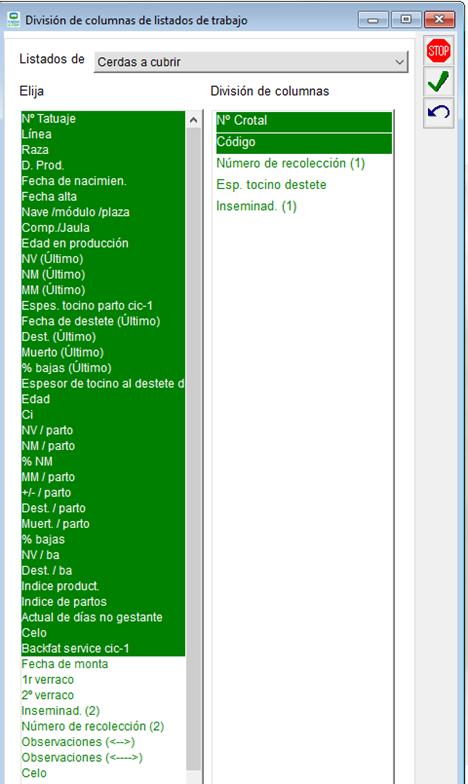The height and width of the screenshot is (784, 468).
Task: Select % bajas (Último) entry
Action: pyautogui.click(x=103, y=368)
